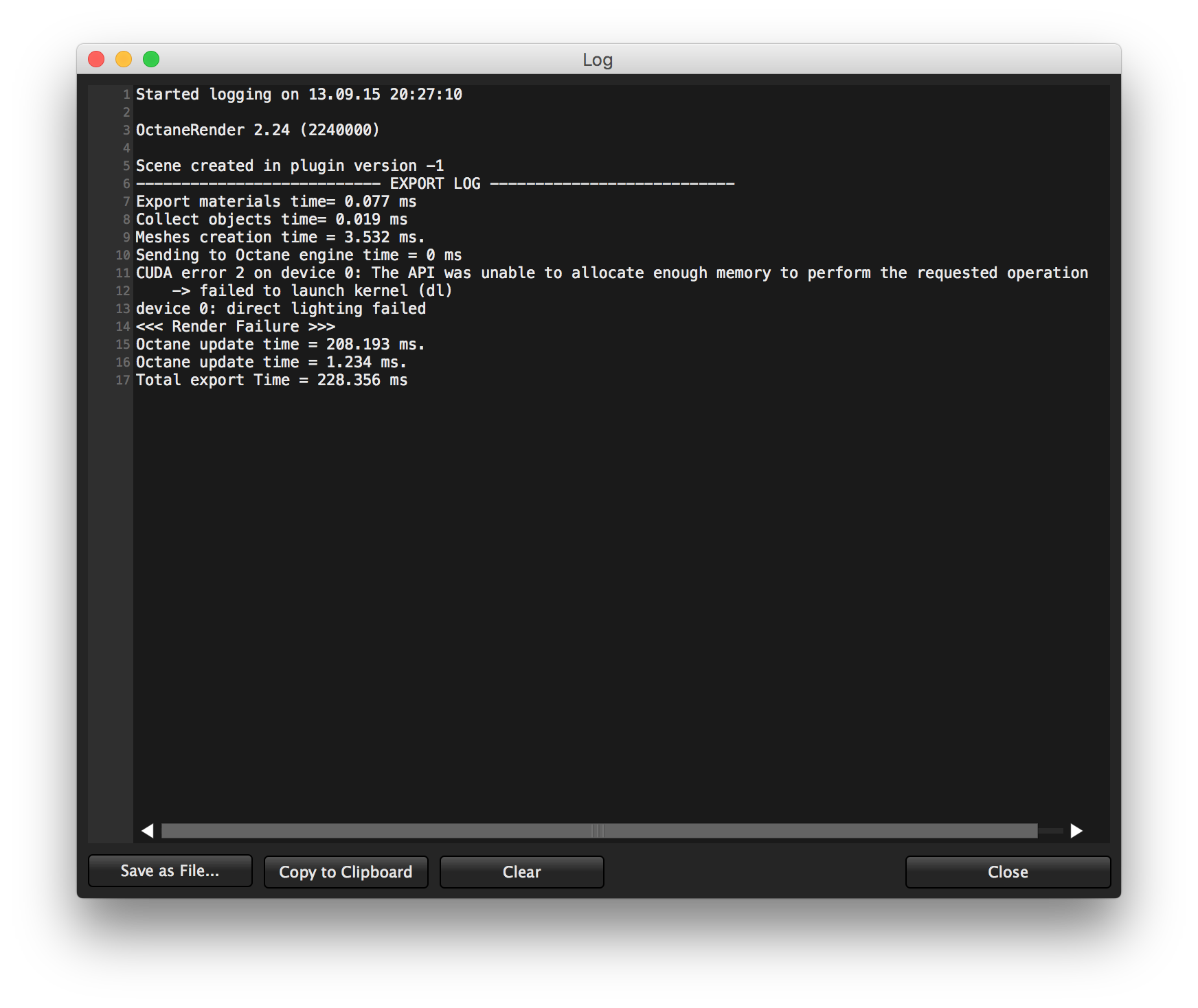Viewport: 1198px width, 1008px height.
Task: Click the horizontal scrollbar thumb
Action: [x=599, y=831]
